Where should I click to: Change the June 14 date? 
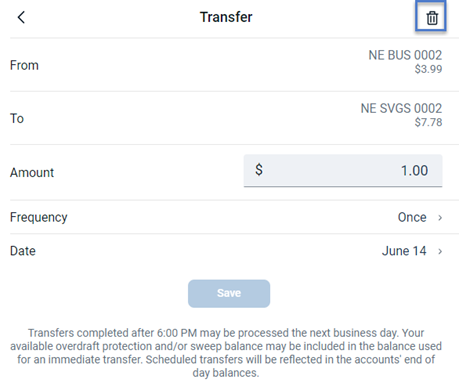[x=404, y=251]
